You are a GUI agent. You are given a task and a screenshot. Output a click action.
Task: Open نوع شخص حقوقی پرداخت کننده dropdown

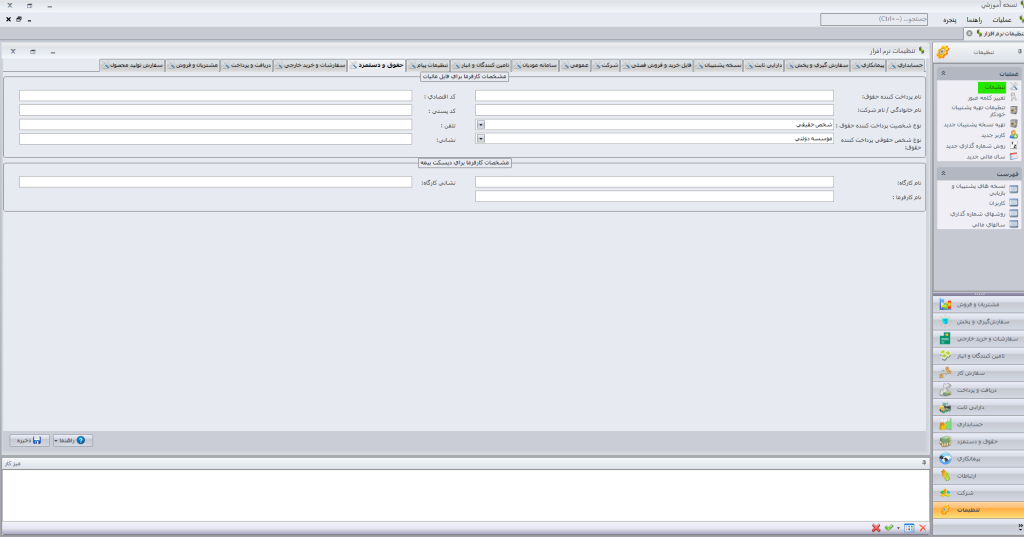(481, 138)
